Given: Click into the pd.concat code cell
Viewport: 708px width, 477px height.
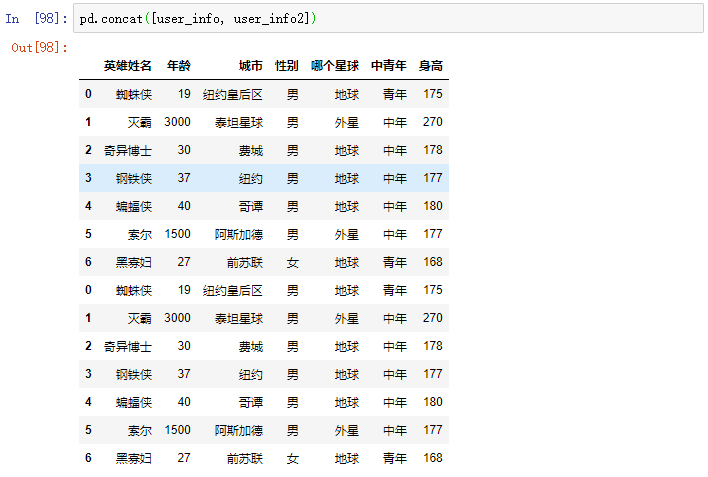Looking at the screenshot, I should pyautogui.click(x=388, y=19).
